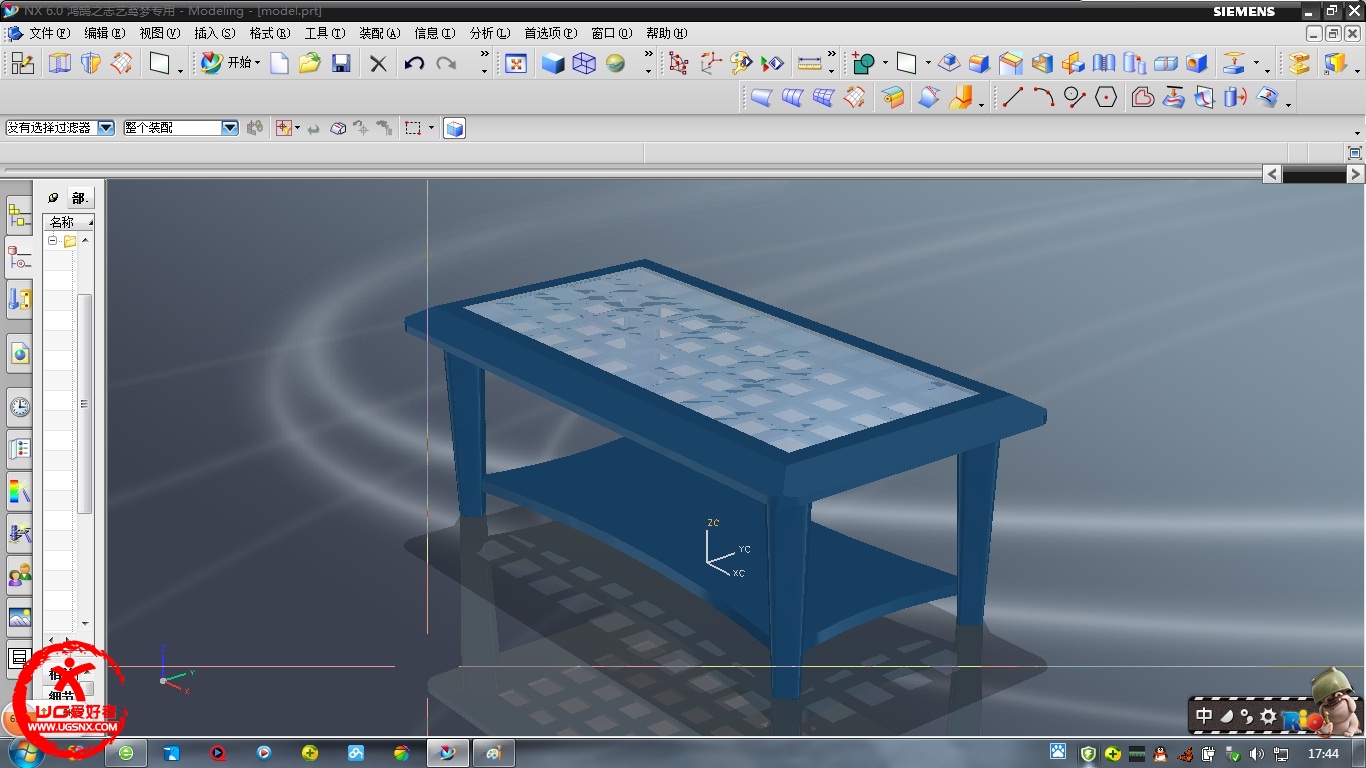Screen dimensions: 1366x768
Task: Expand the sketch tool dropdown arrow
Action: click(885, 64)
